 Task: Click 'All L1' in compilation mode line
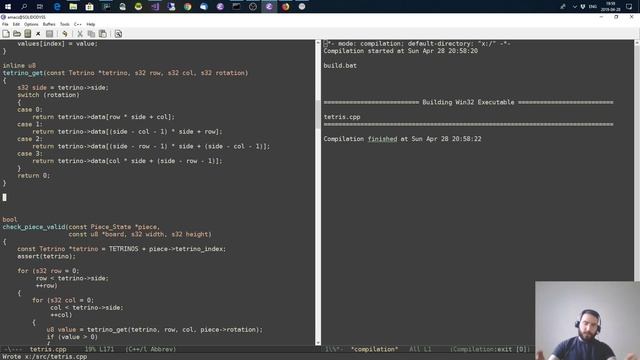pos(420,349)
